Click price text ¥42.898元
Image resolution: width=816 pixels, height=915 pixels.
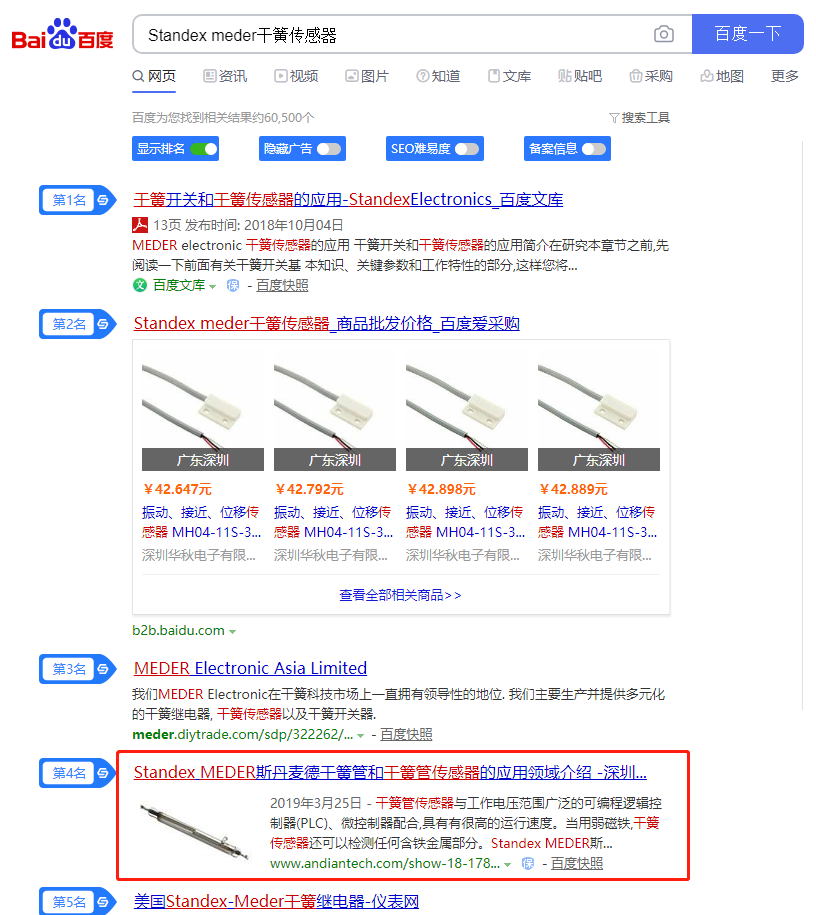point(441,489)
